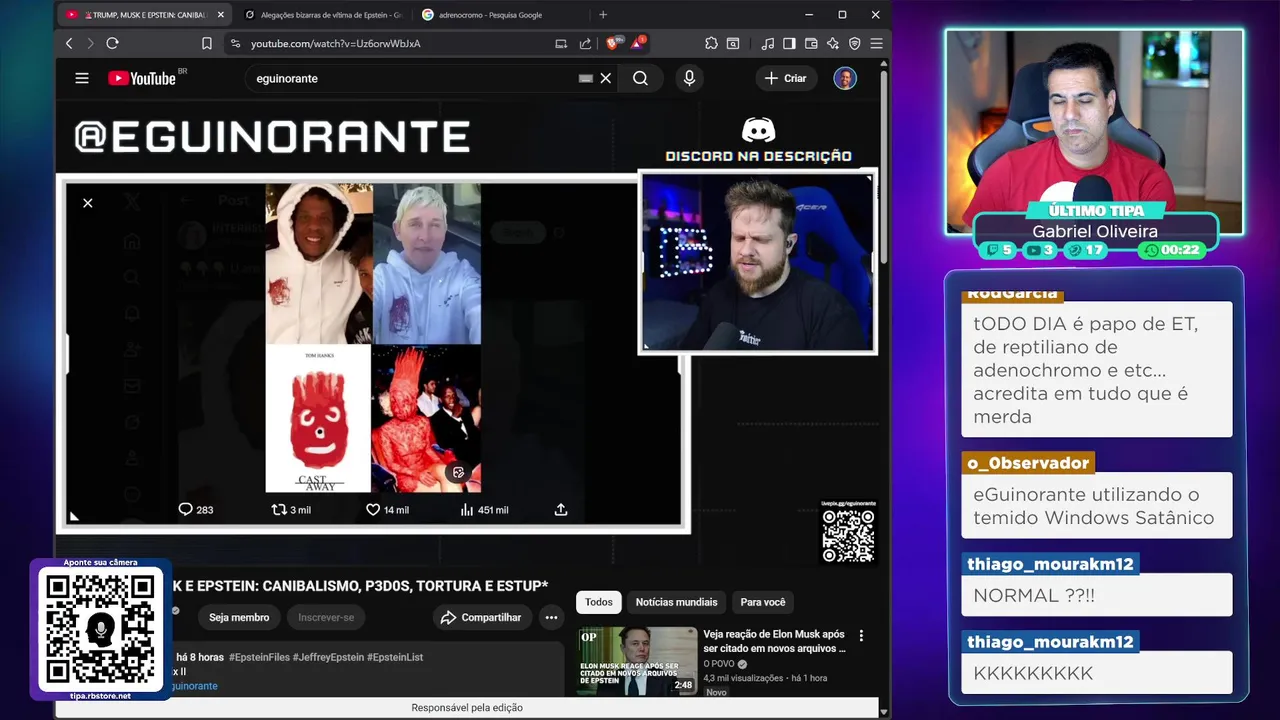Click the #EpsteinFiles hashtag
1280x720 pixels.
pyautogui.click(x=259, y=657)
